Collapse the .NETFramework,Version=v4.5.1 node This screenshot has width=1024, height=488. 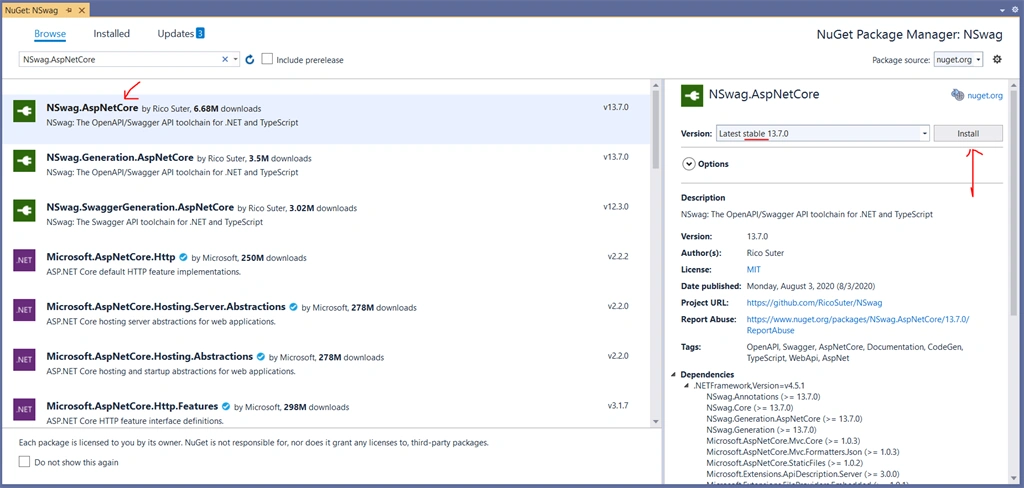click(x=686, y=385)
